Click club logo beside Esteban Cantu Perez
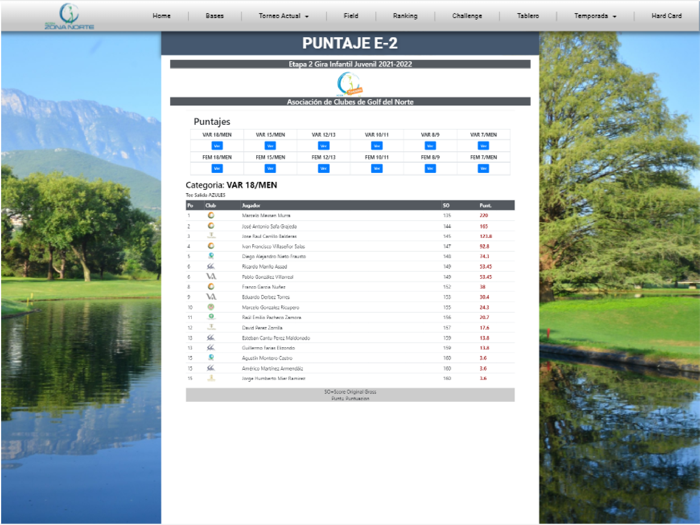This screenshot has width=700, height=525. click(211, 338)
